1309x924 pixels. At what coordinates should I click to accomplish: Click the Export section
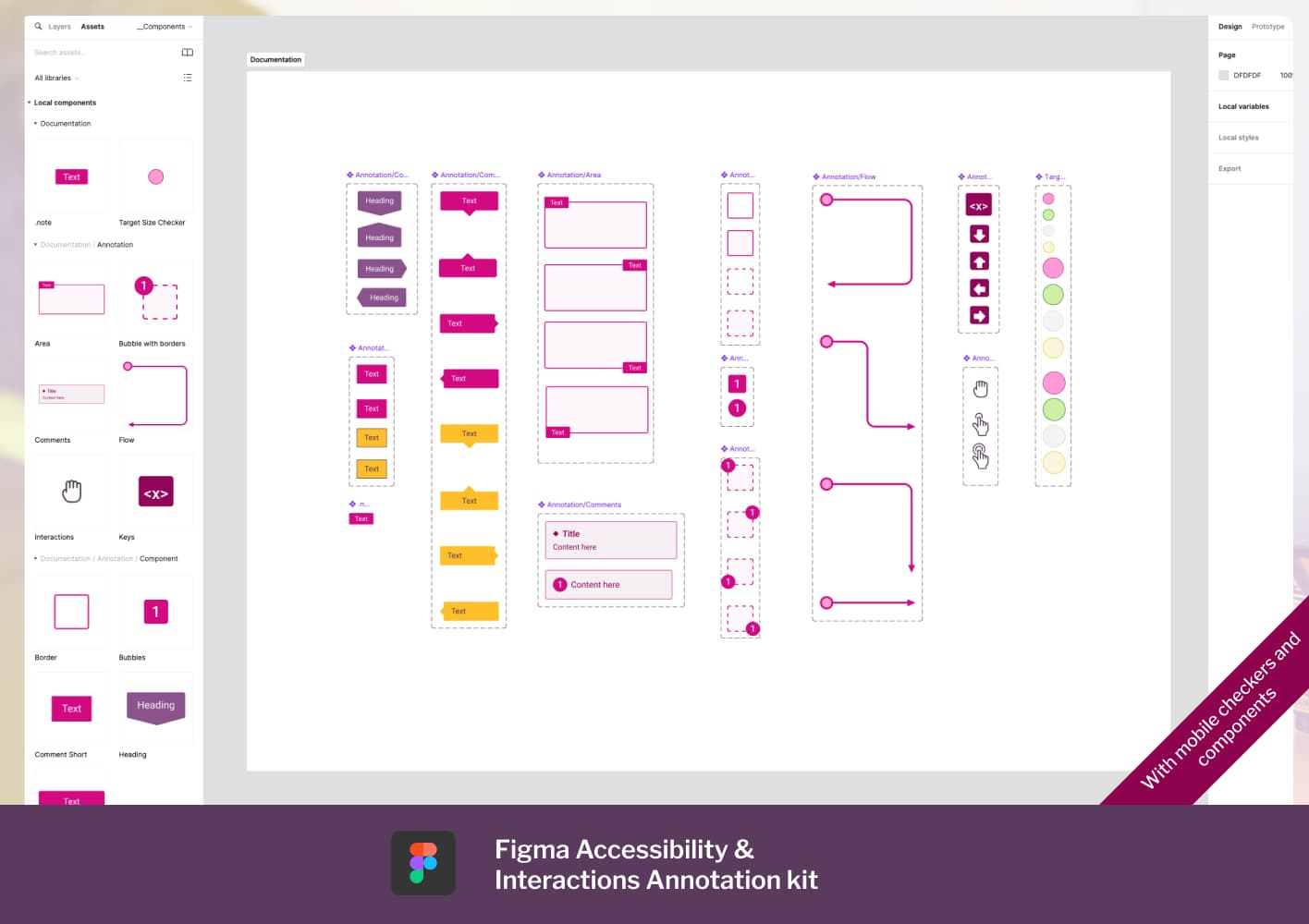pyautogui.click(x=1229, y=168)
